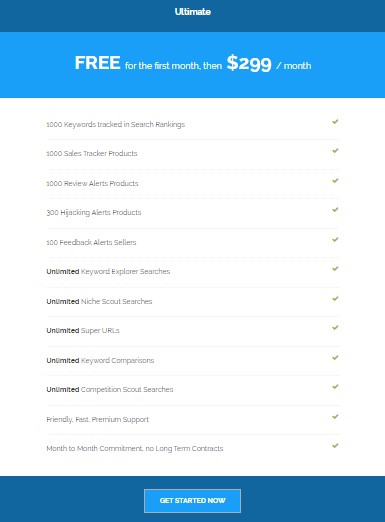Click checkmark beside Unlimited Super URLs
This screenshot has width=385, height=522.
click(335, 328)
